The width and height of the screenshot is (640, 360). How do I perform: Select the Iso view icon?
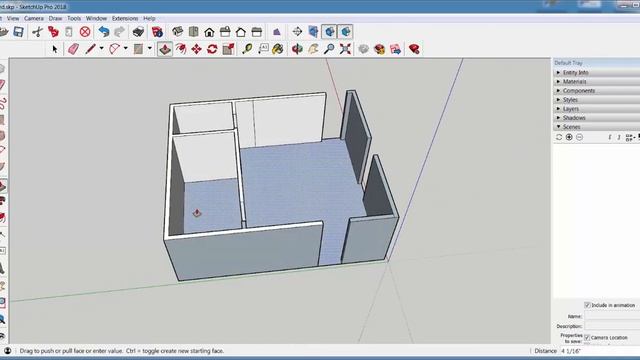(178, 32)
